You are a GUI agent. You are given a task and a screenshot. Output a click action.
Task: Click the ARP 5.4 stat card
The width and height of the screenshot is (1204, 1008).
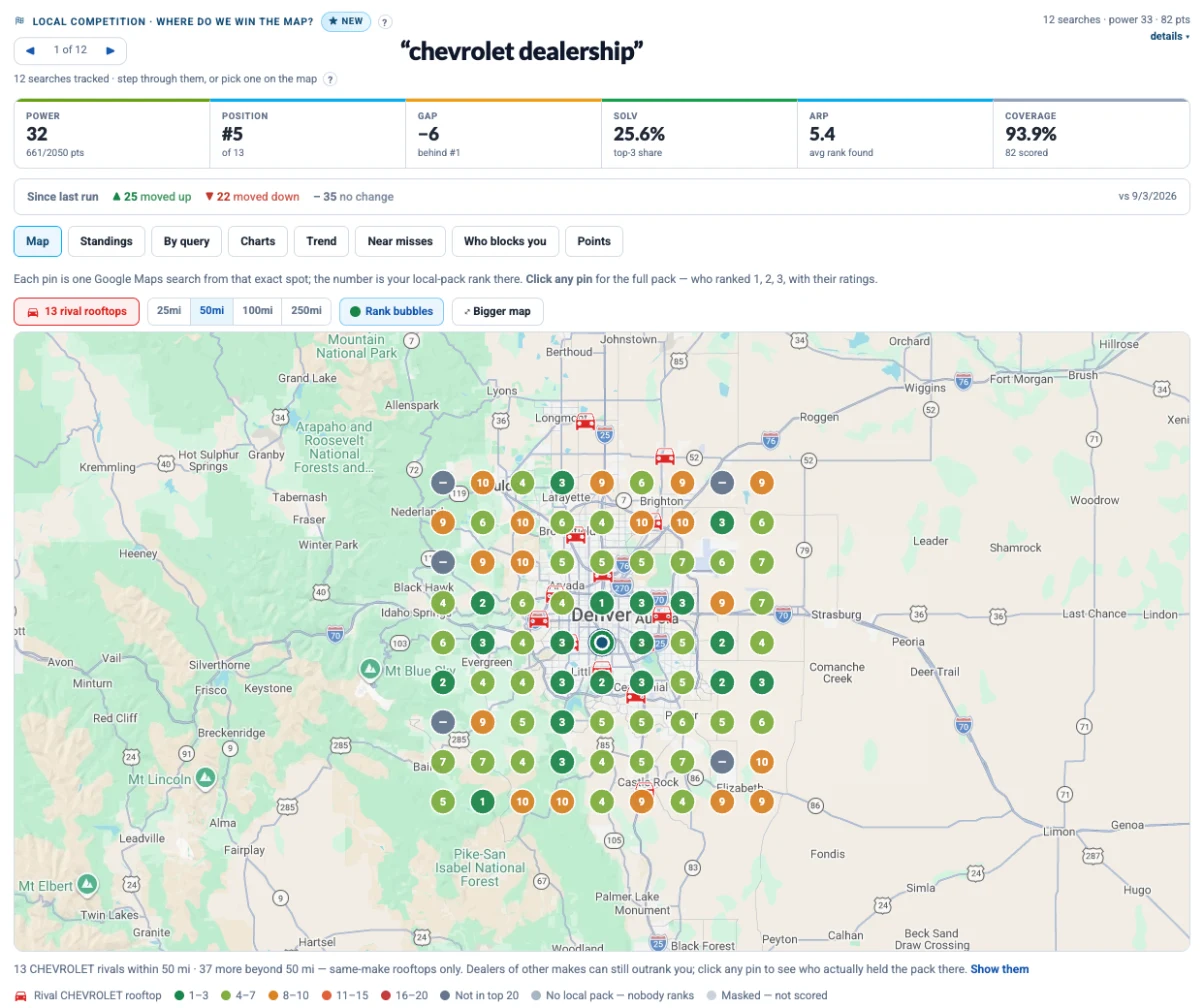[895, 134]
